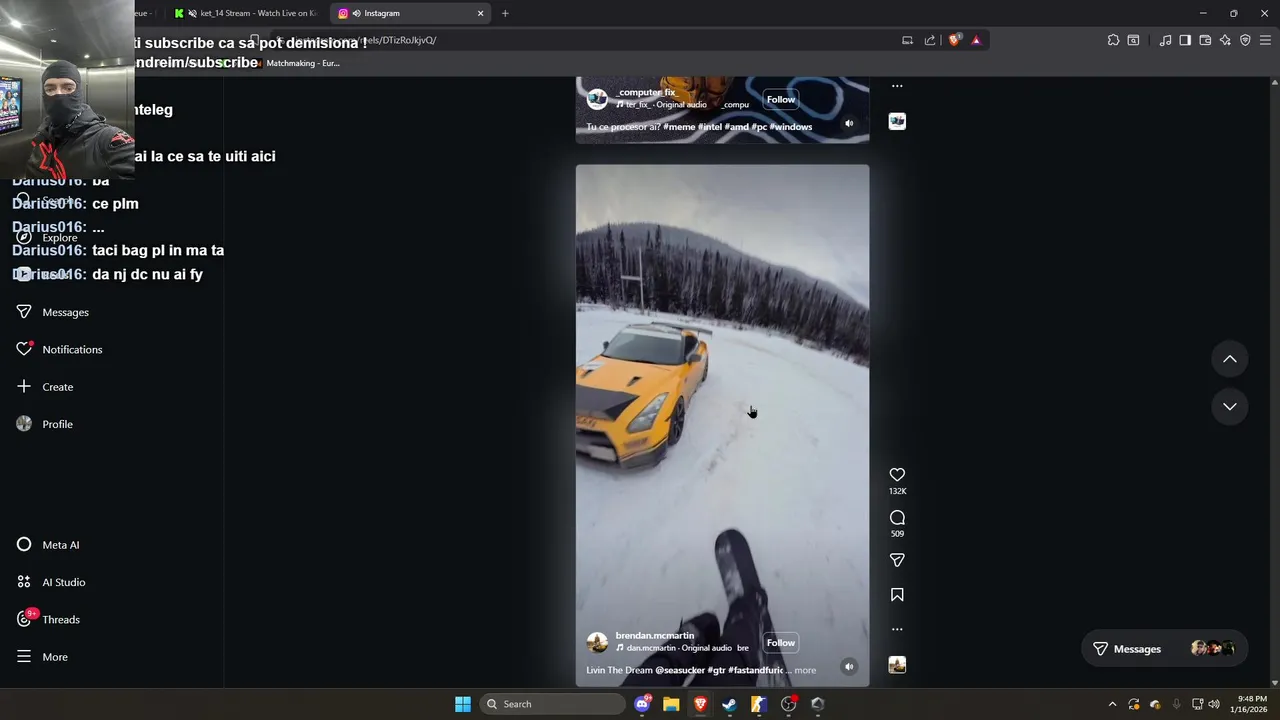
Task: Open a new browser tab
Action: tap(505, 13)
